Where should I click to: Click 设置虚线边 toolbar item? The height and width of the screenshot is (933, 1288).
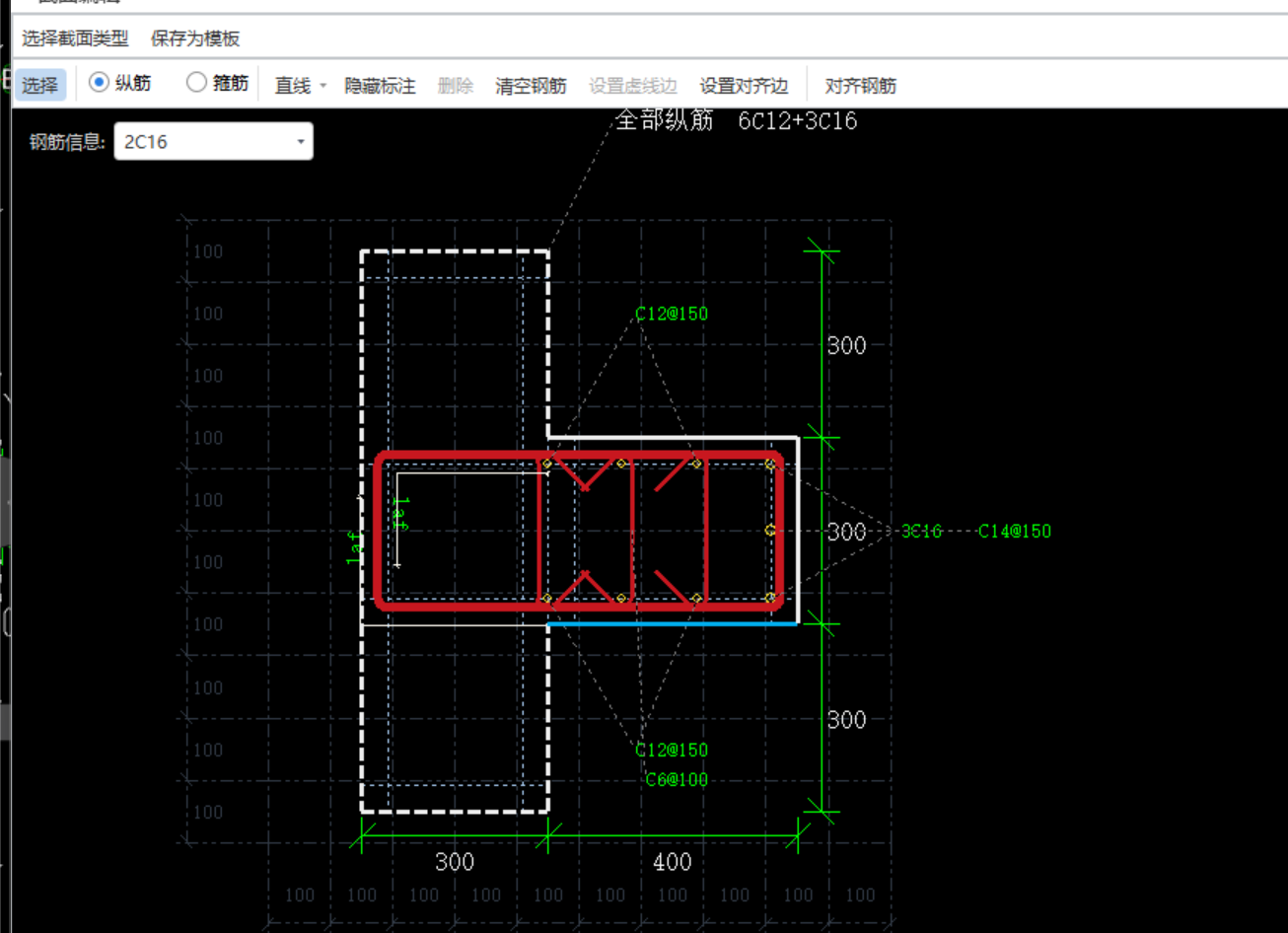point(633,86)
